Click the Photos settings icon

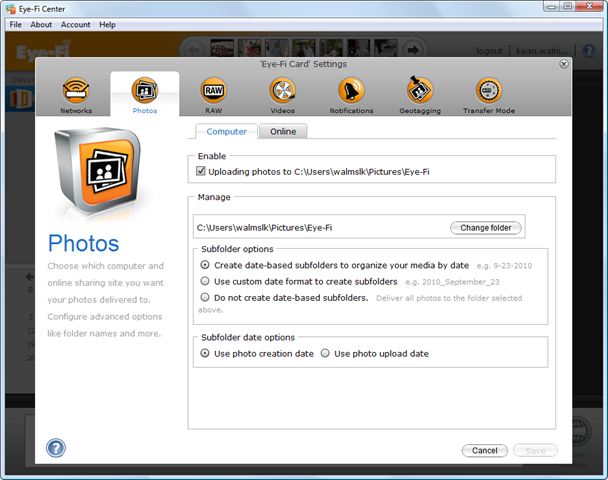click(x=144, y=92)
